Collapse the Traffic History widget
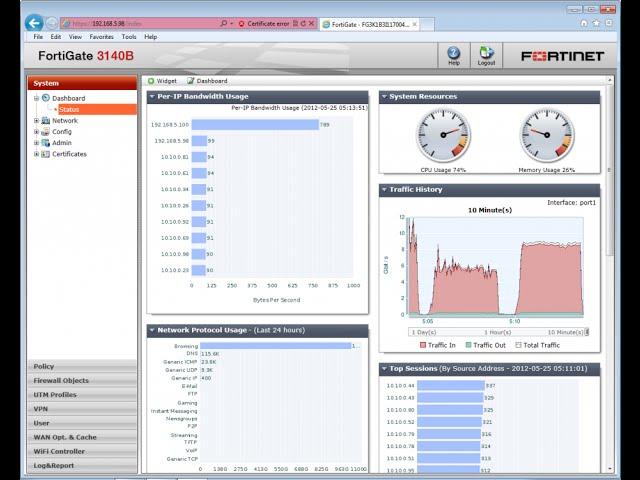 [384, 189]
